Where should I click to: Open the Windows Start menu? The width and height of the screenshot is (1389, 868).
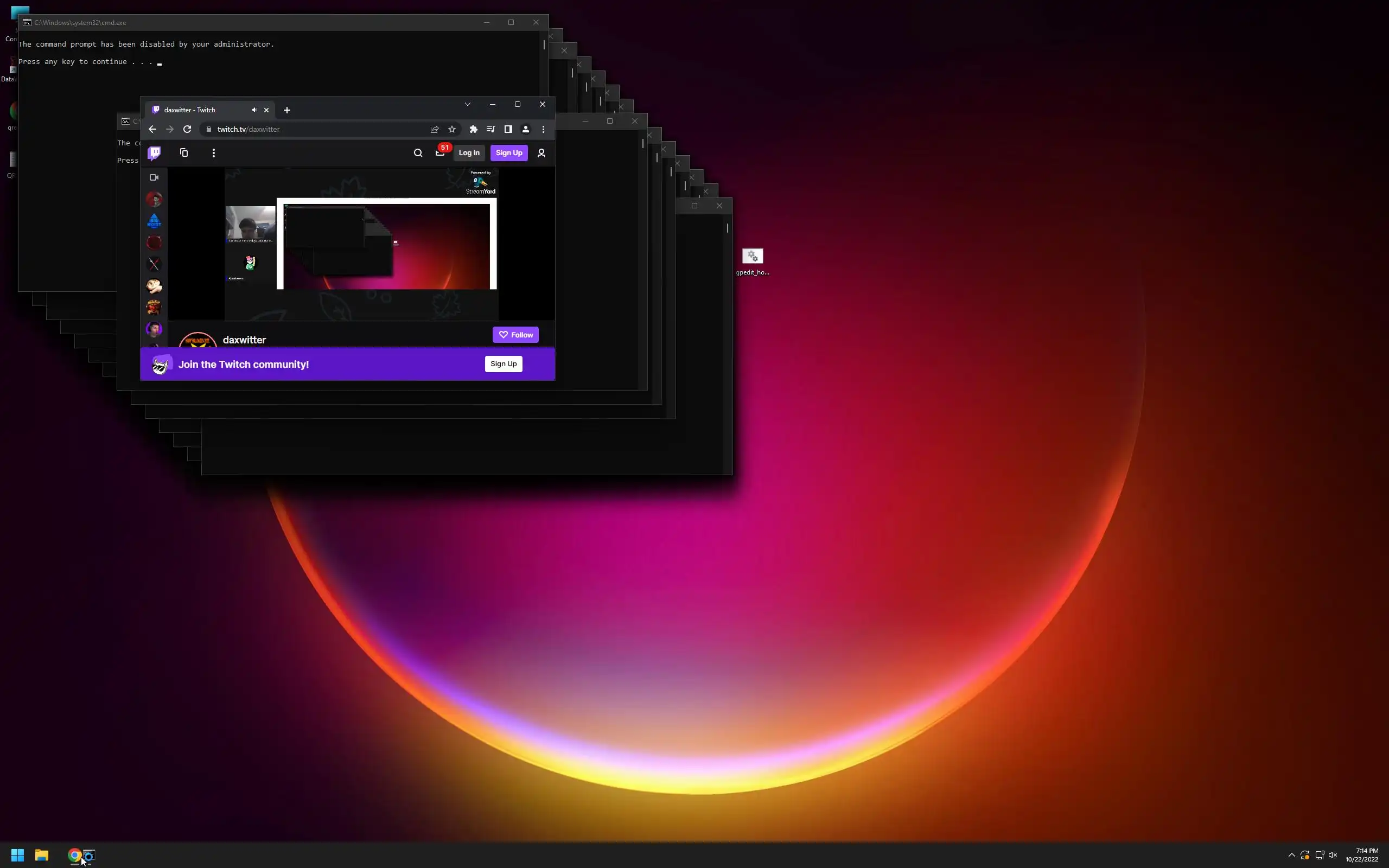pyautogui.click(x=17, y=855)
